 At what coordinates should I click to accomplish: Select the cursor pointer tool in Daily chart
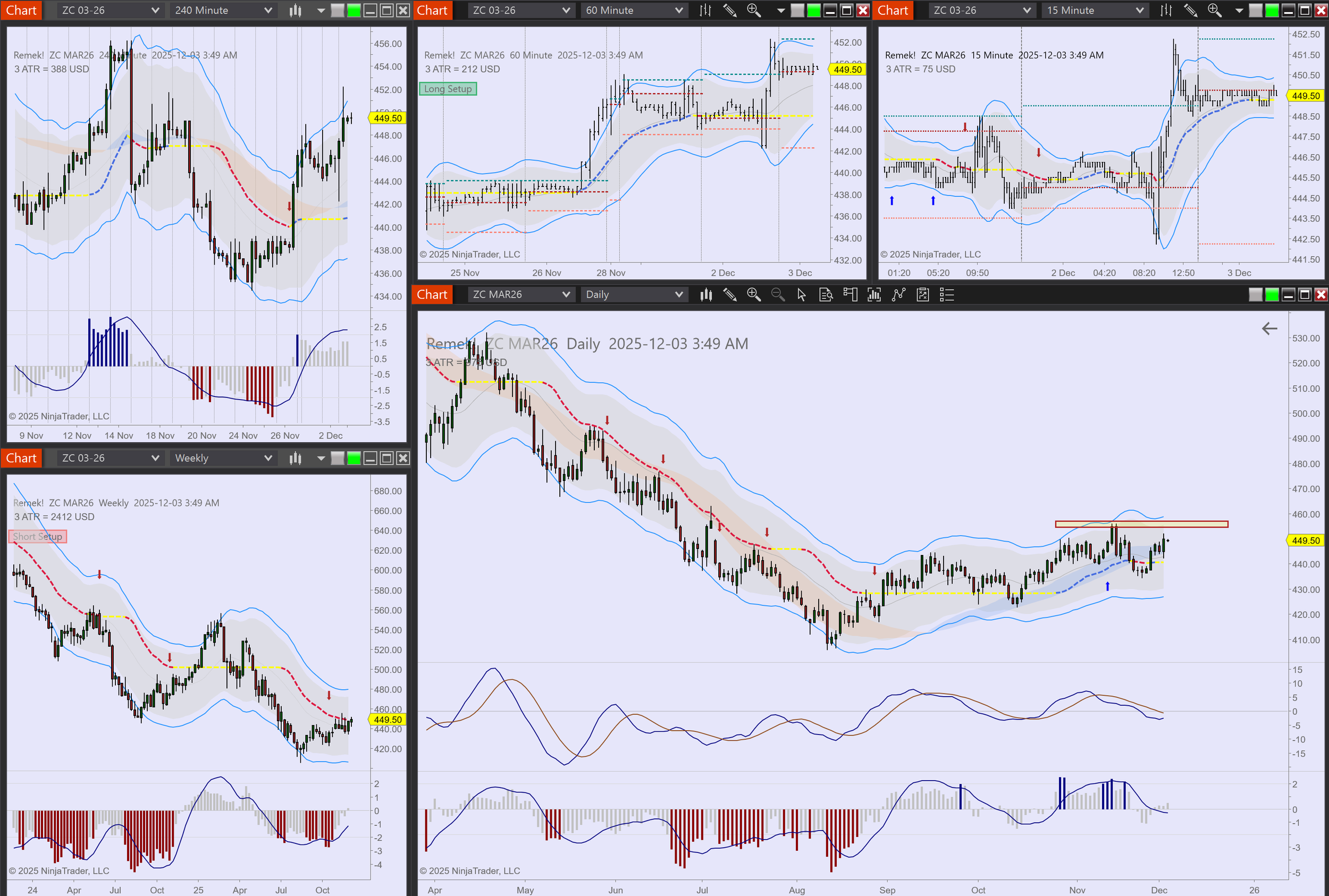coord(802,294)
